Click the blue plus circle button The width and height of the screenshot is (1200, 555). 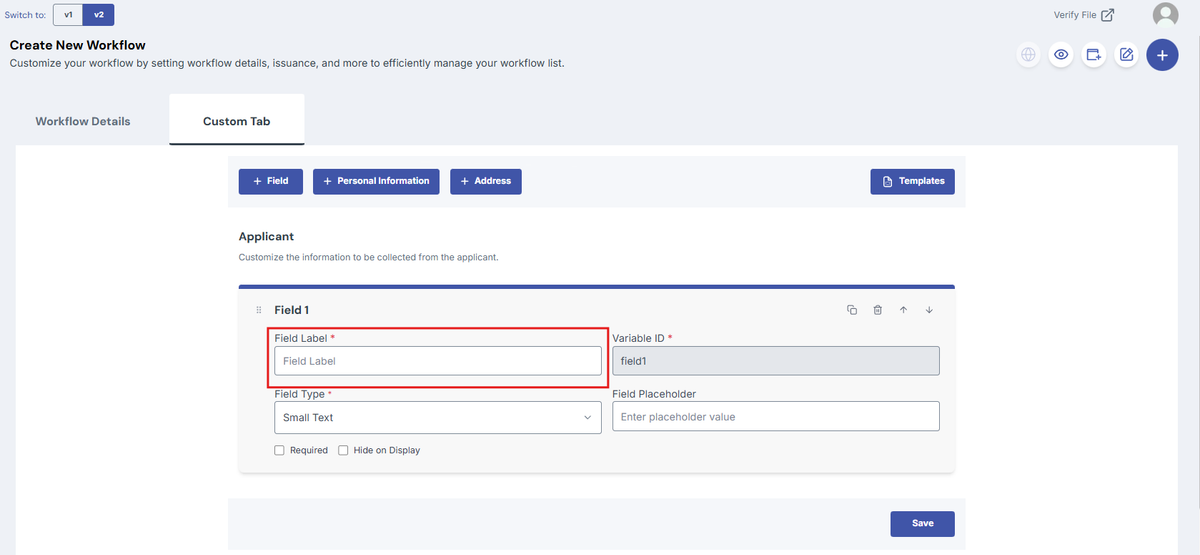tap(1162, 55)
